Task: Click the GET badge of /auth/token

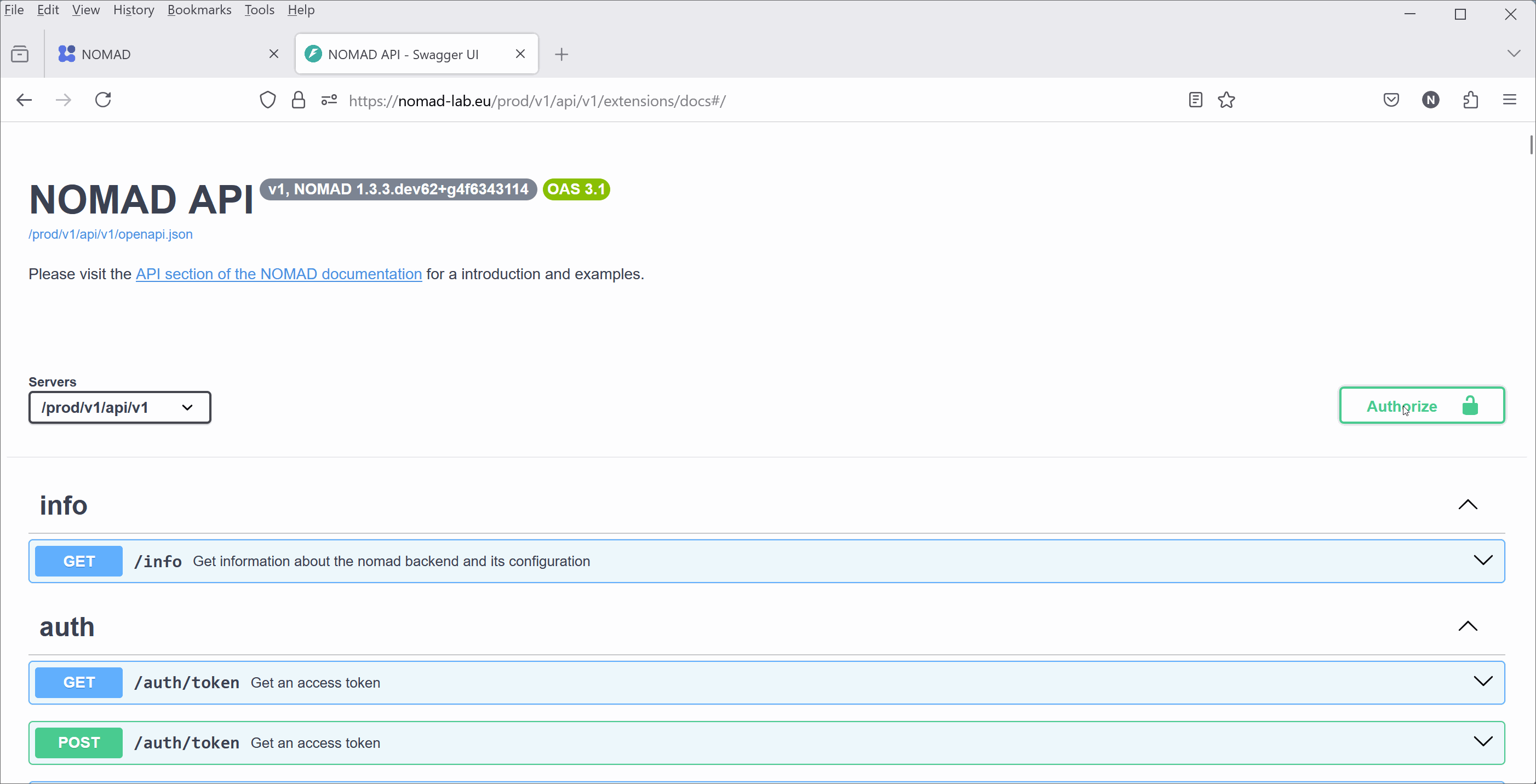Action: pos(79,682)
